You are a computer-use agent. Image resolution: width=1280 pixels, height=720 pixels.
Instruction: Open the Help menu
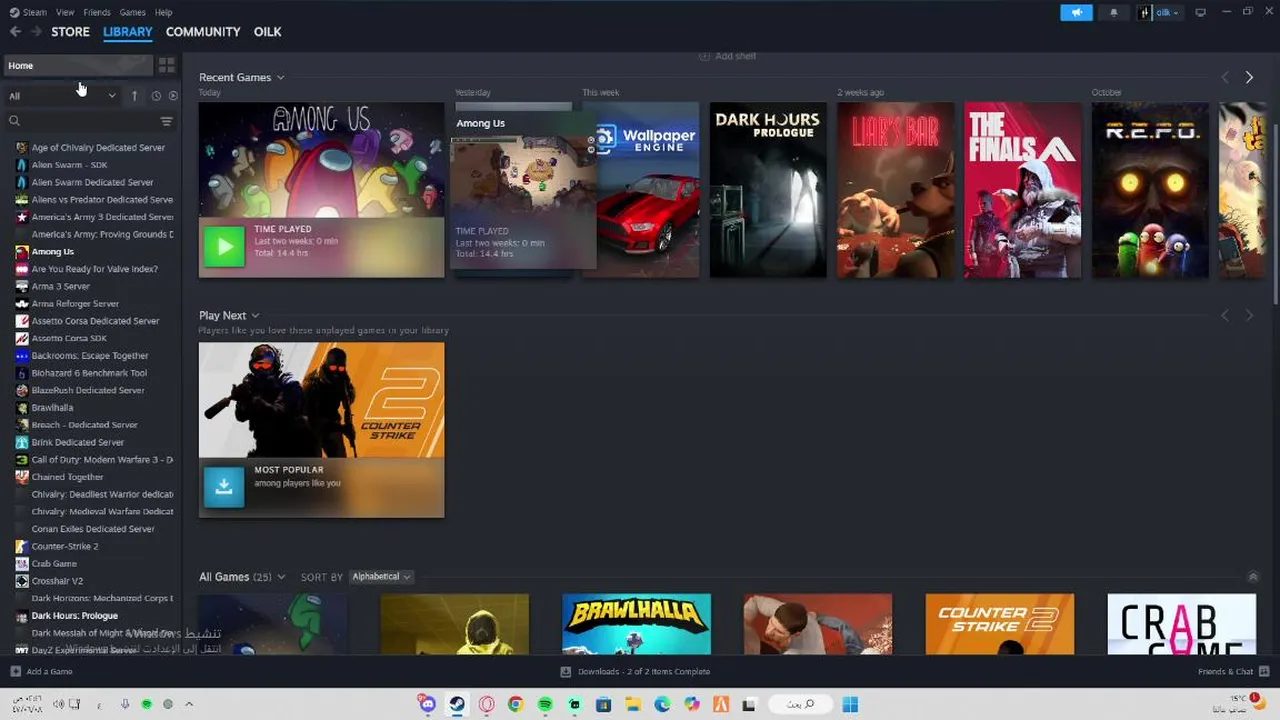pos(164,12)
